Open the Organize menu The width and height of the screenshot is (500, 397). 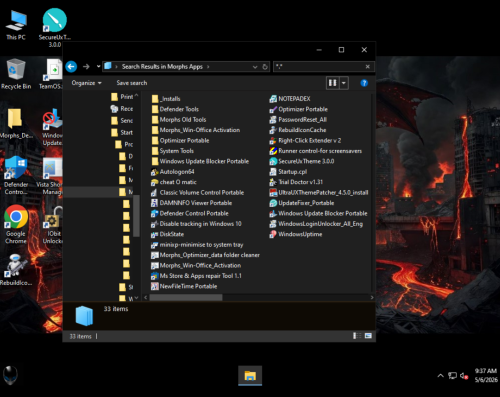point(86,83)
